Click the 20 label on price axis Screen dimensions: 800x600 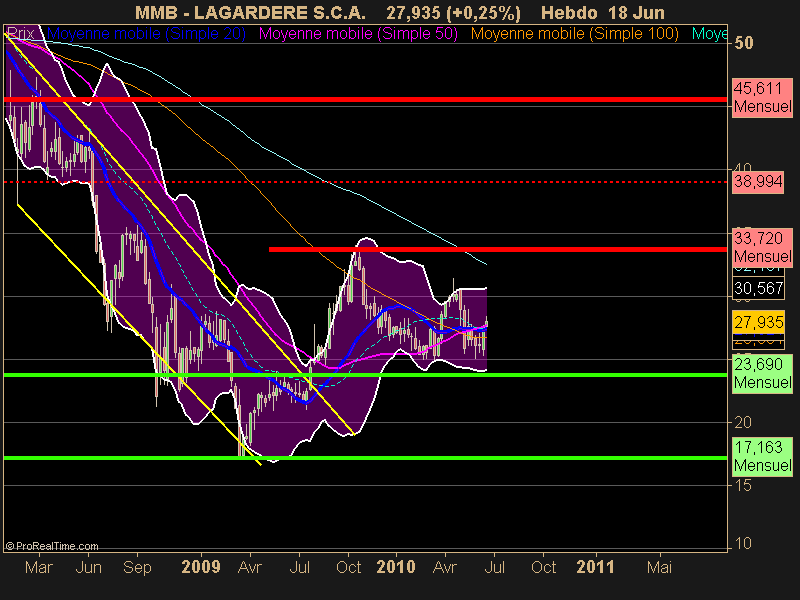tap(743, 422)
